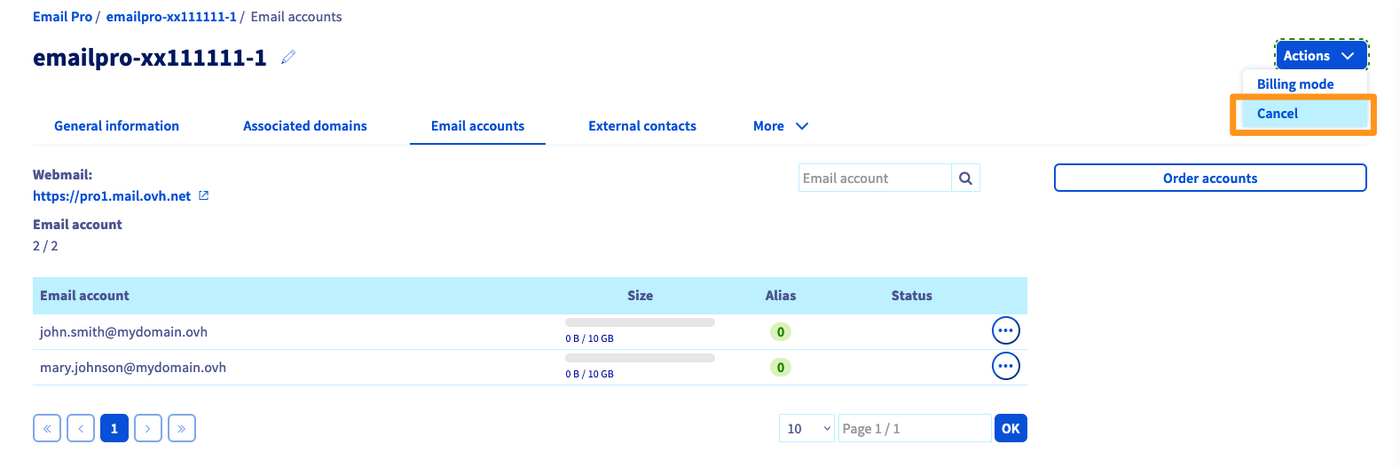1400x468 pixels.
Task: Click the pencil edit icon beside emailpro-xx111111-1
Action: click(289, 57)
